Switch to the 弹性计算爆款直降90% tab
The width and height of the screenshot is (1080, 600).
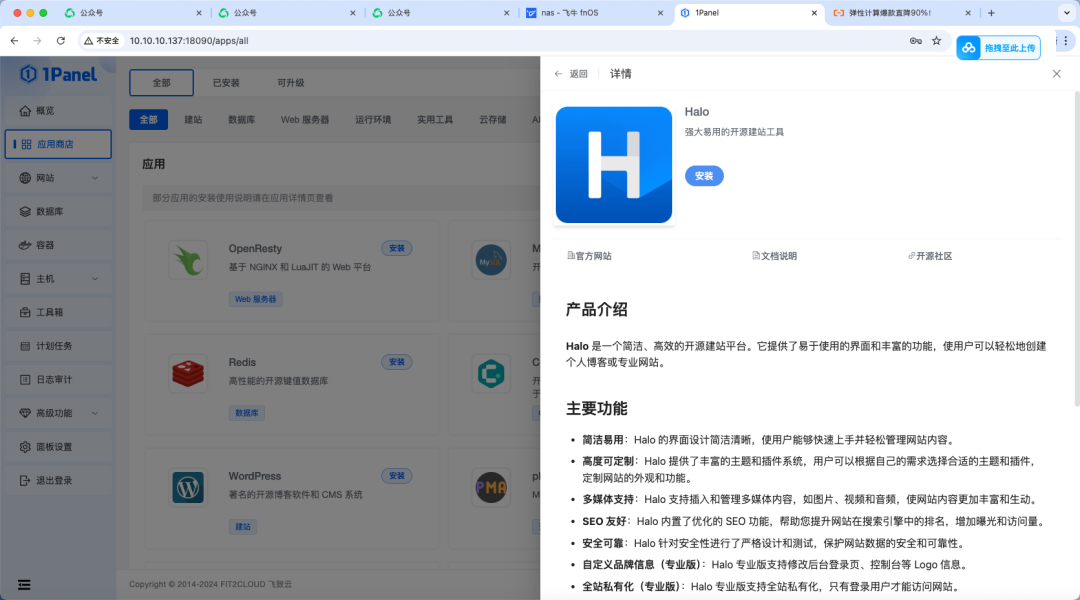pyautogui.click(x=902, y=13)
